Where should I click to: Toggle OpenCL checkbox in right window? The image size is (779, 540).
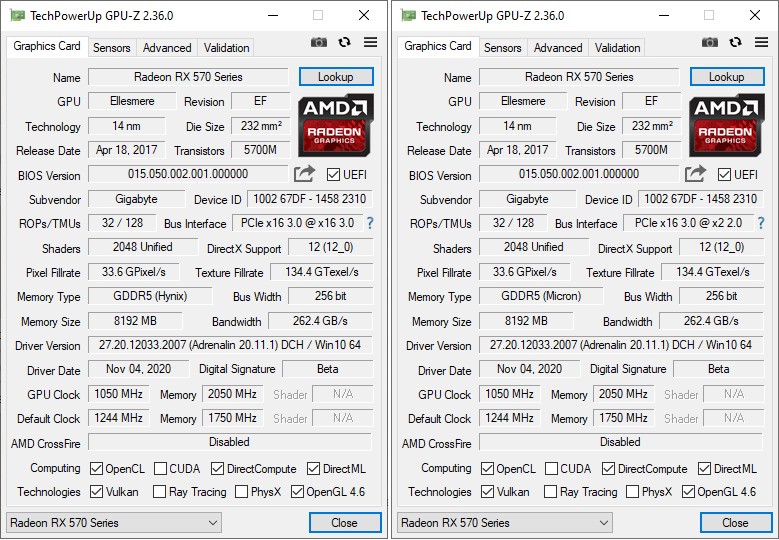click(487, 468)
